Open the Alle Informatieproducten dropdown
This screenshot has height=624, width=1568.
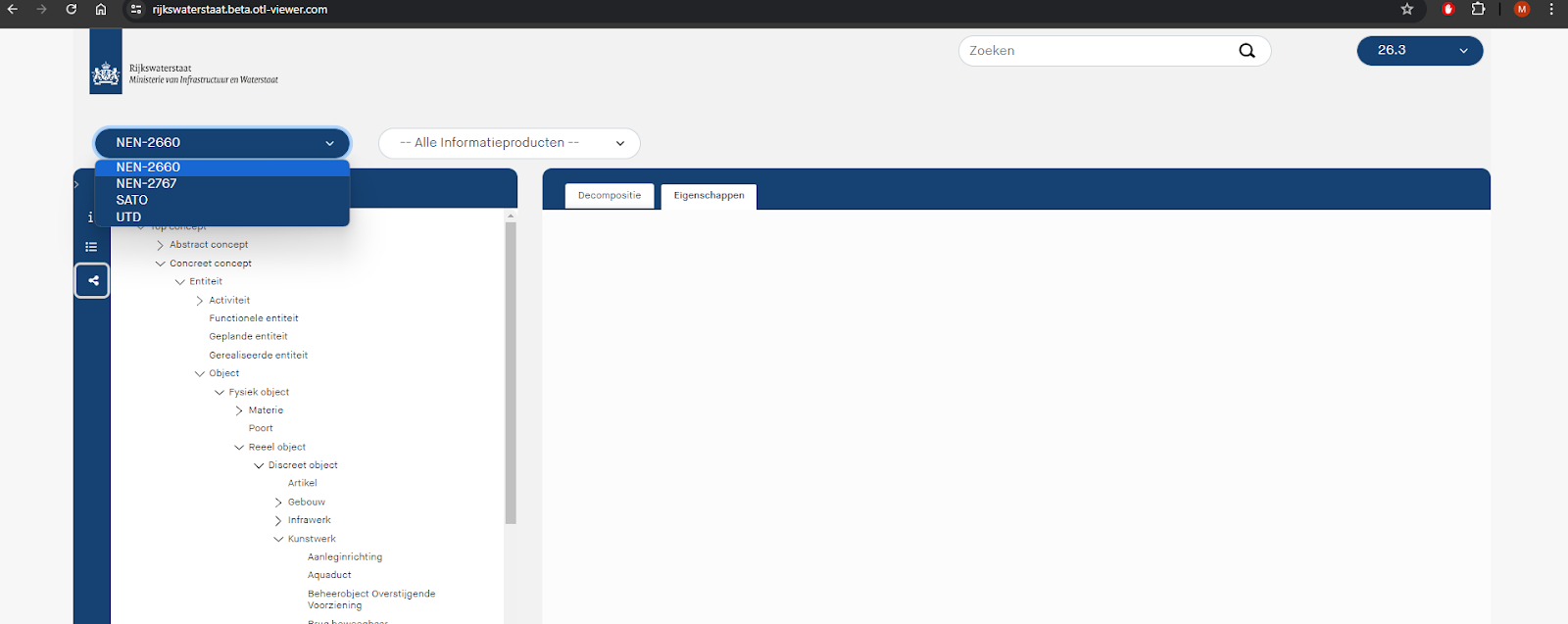click(509, 143)
